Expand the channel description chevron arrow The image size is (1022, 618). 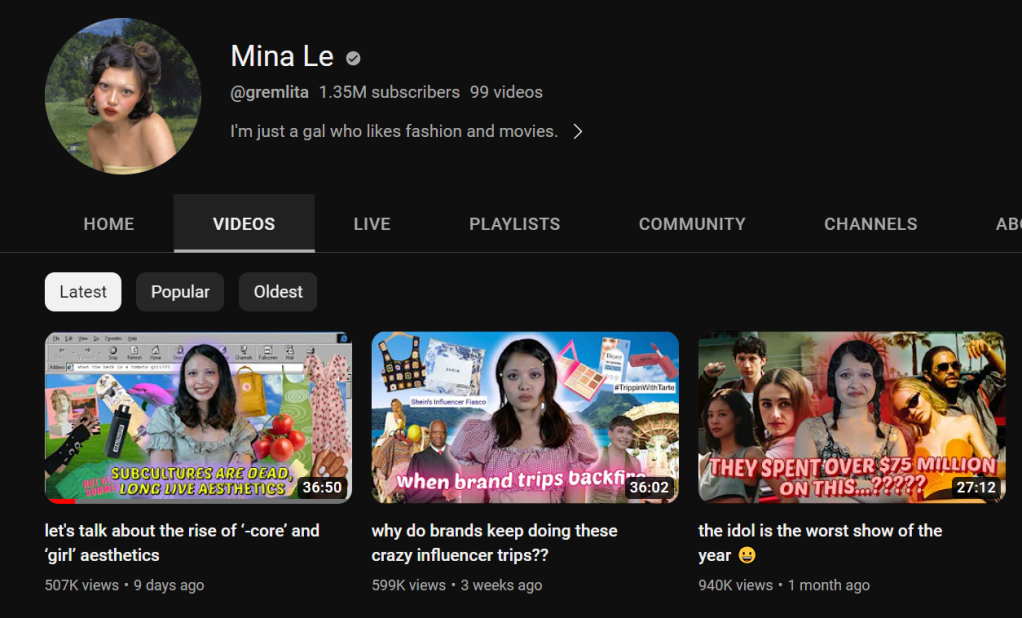[x=577, y=131]
